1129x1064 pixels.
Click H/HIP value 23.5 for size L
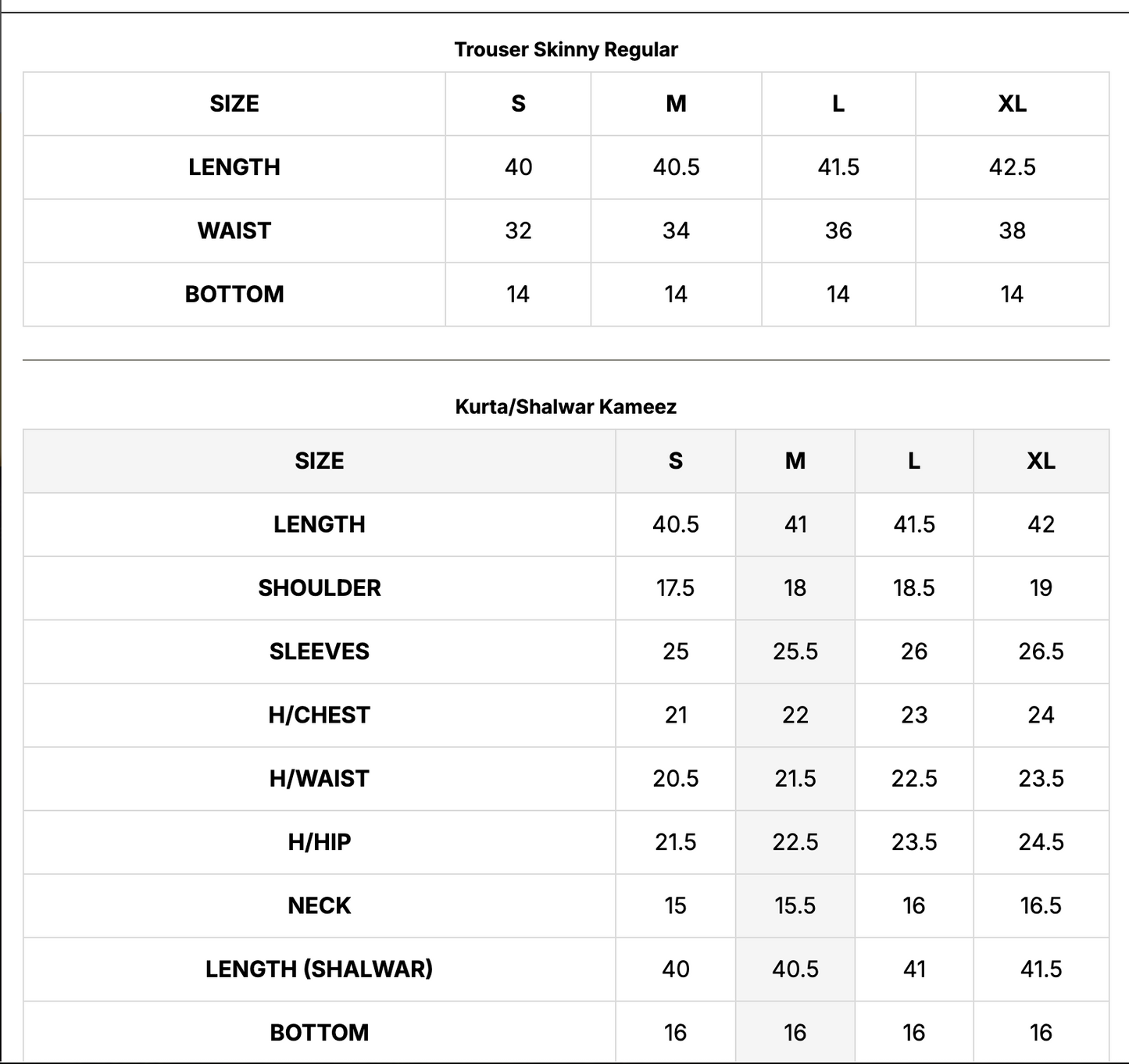click(914, 842)
